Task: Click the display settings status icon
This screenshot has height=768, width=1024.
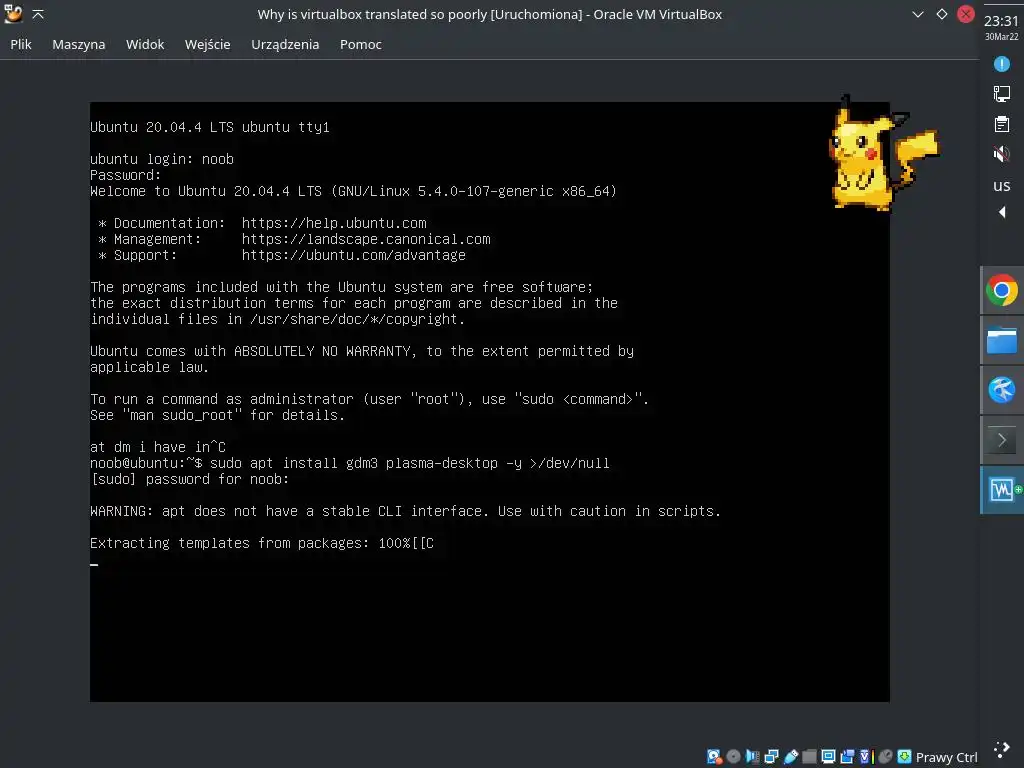Action: pyautogui.click(x=828, y=757)
